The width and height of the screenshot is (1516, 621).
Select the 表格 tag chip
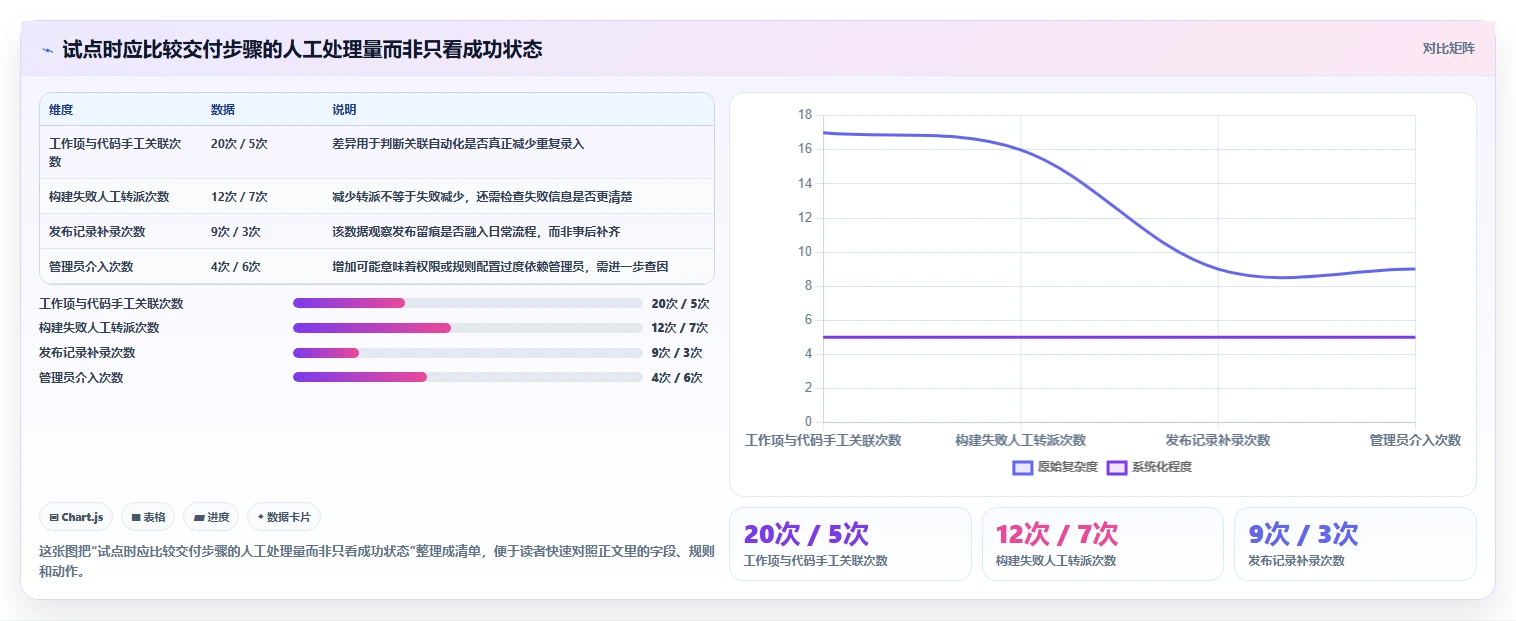pyautogui.click(x=148, y=517)
